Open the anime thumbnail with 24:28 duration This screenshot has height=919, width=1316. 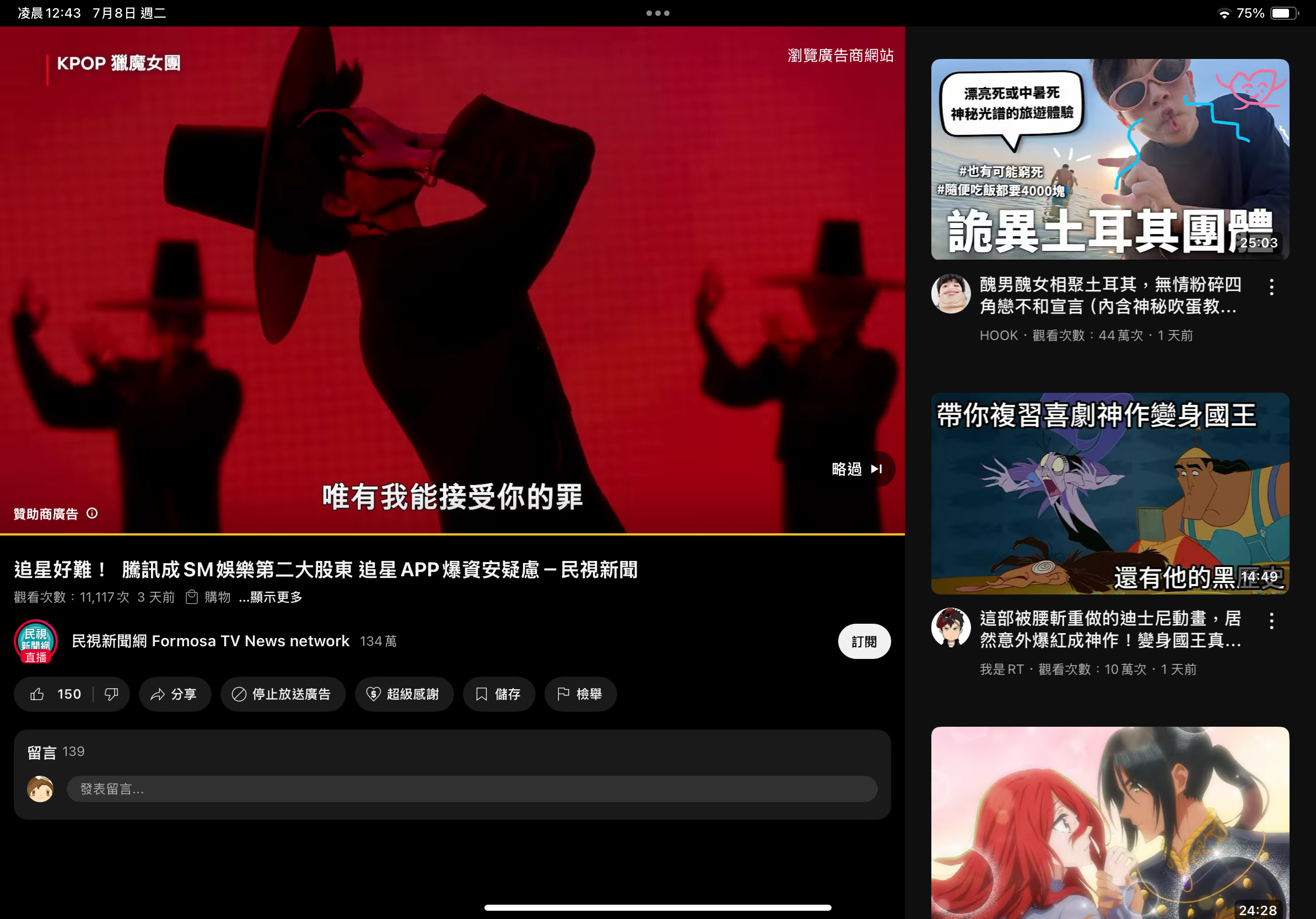click(1110, 823)
